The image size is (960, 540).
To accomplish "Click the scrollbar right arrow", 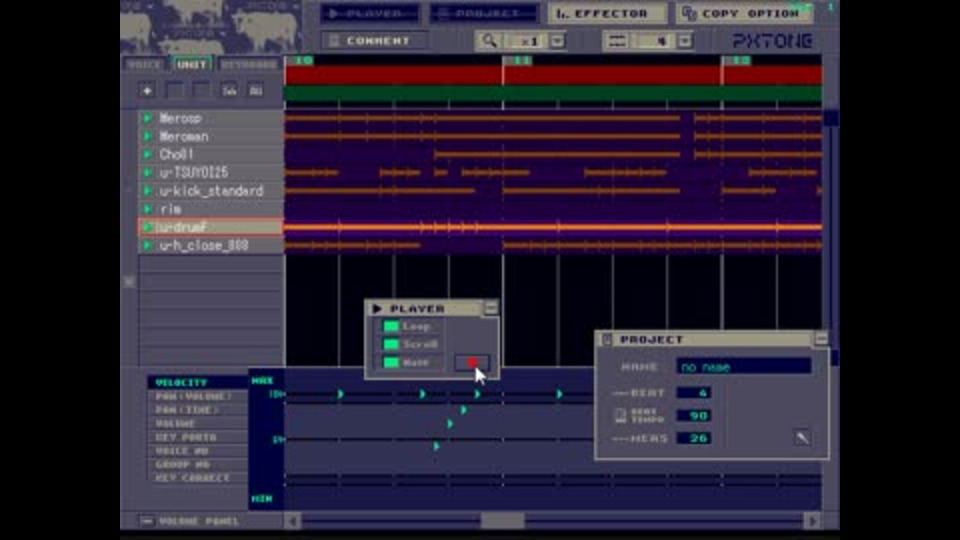I will click(x=812, y=521).
